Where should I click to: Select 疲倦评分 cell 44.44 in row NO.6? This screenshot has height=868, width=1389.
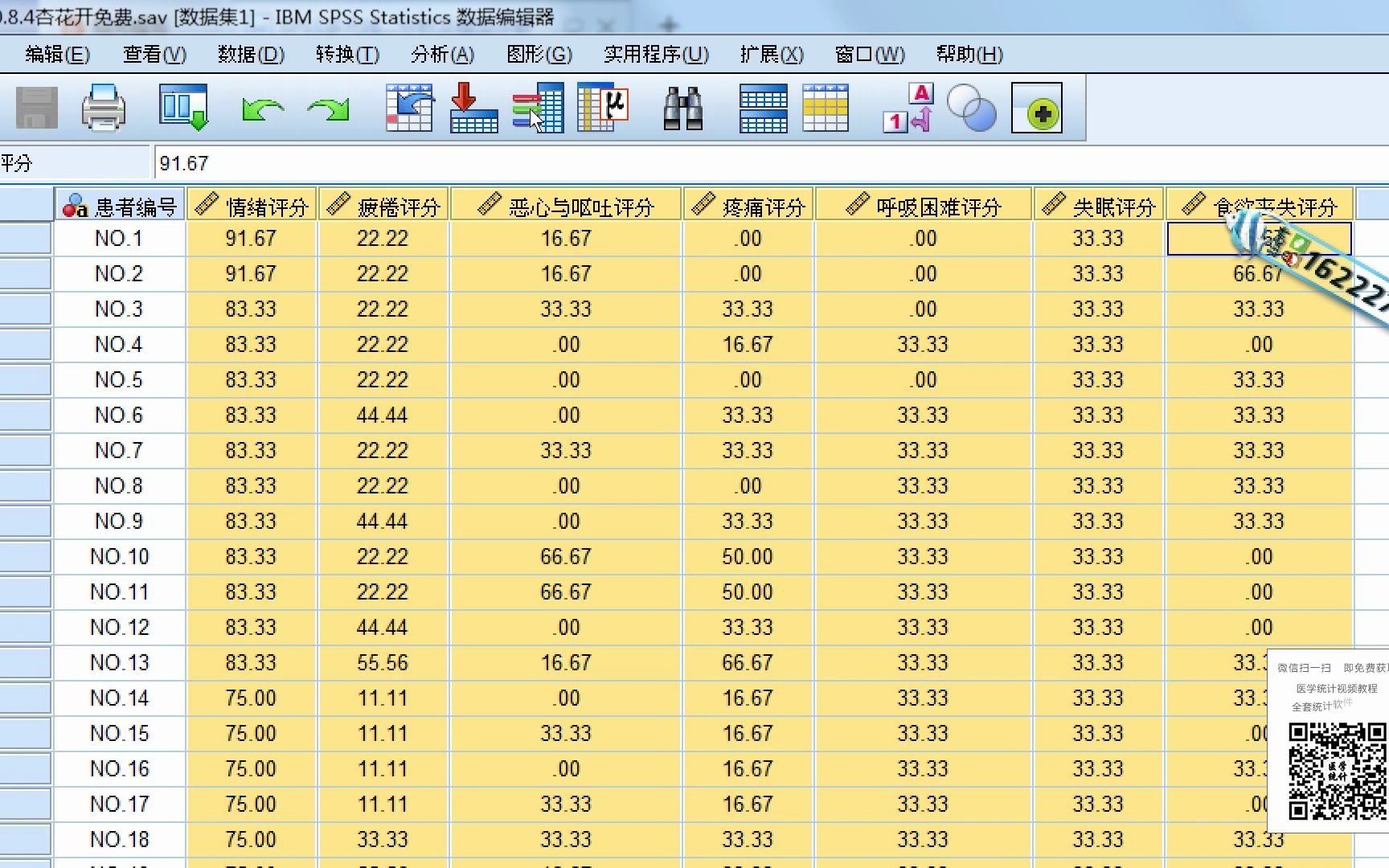(383, 416)
